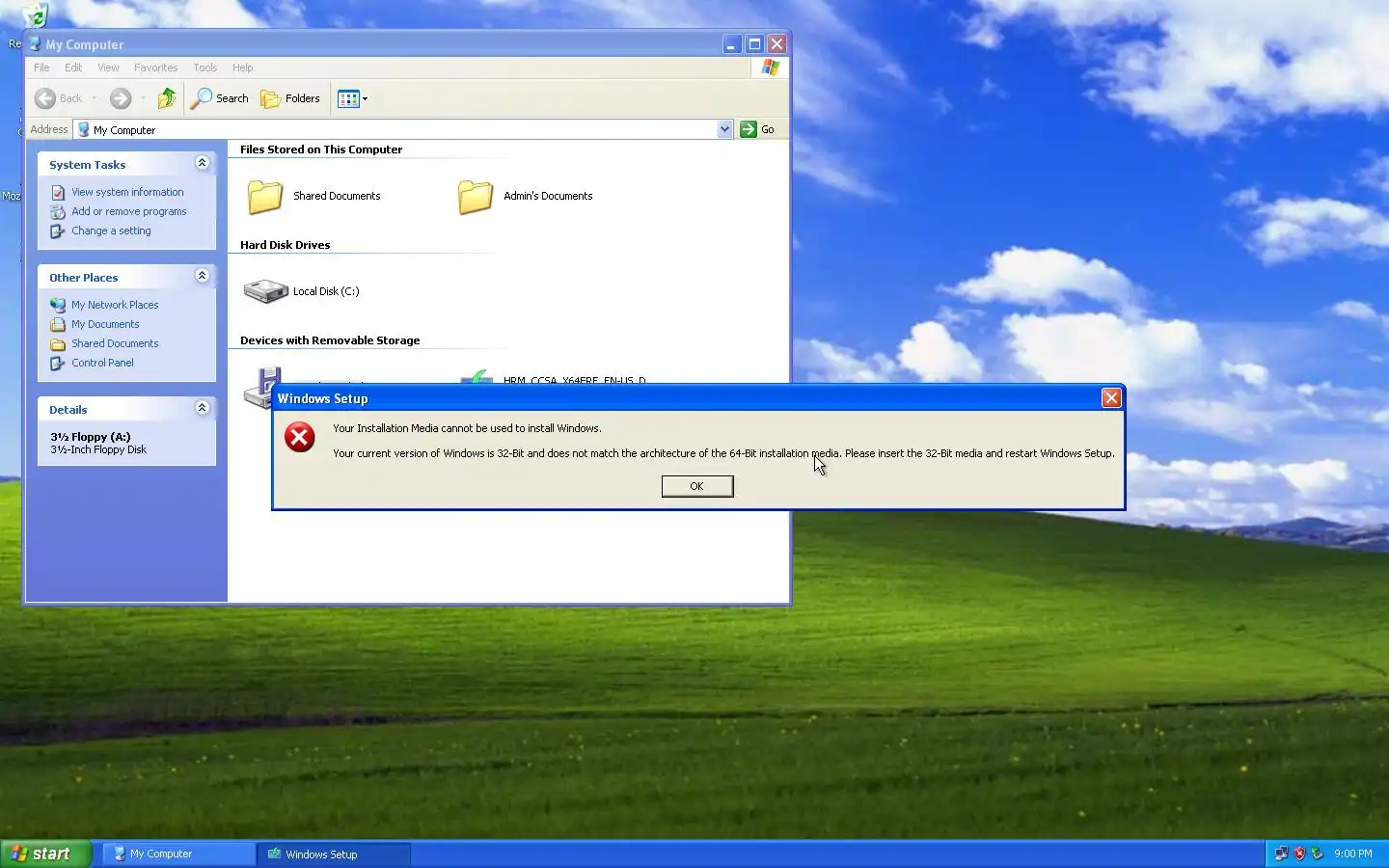
Task: Click the network connection tray icon
Action: pyautogui.click(x=1281, y=854)
